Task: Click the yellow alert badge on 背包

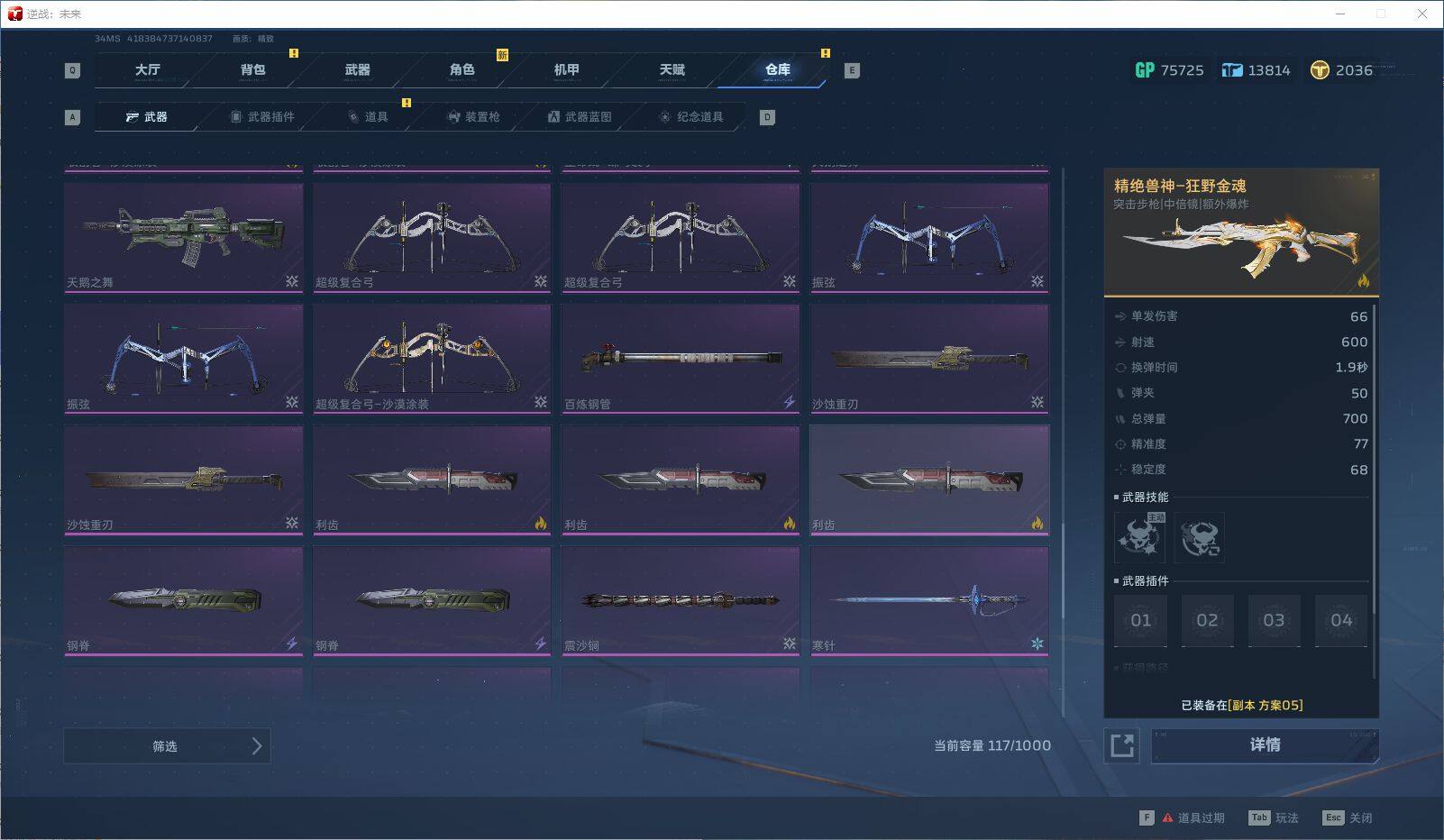Action: [294, 53]
